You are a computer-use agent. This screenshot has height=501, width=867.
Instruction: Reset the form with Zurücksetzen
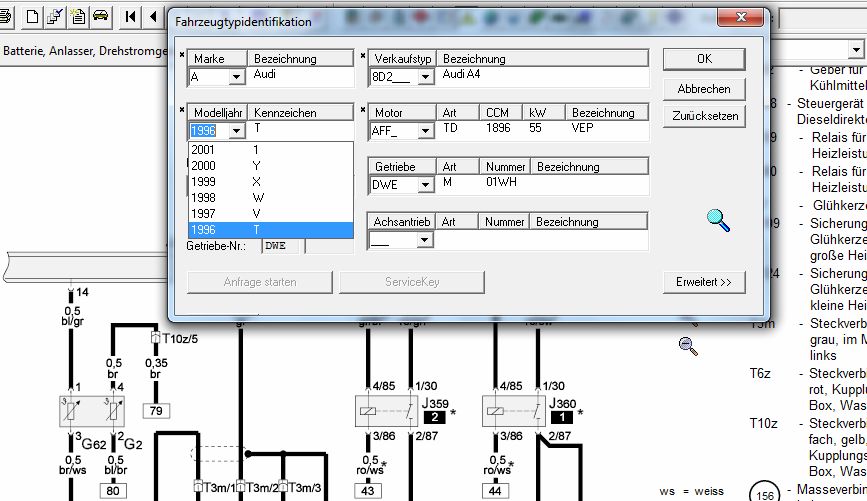click(x=704, y=116)
